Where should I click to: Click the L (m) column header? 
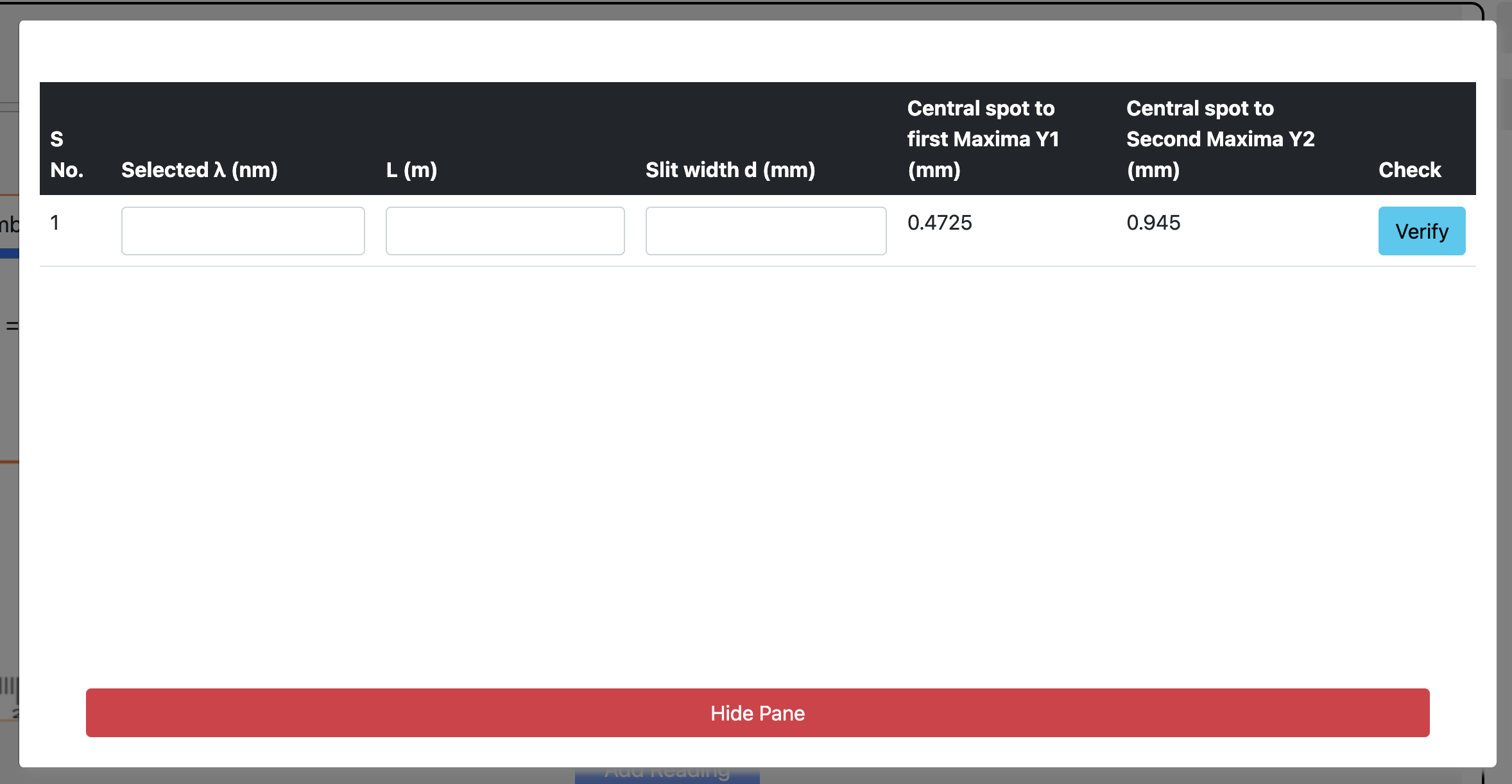tap(411, 170)
